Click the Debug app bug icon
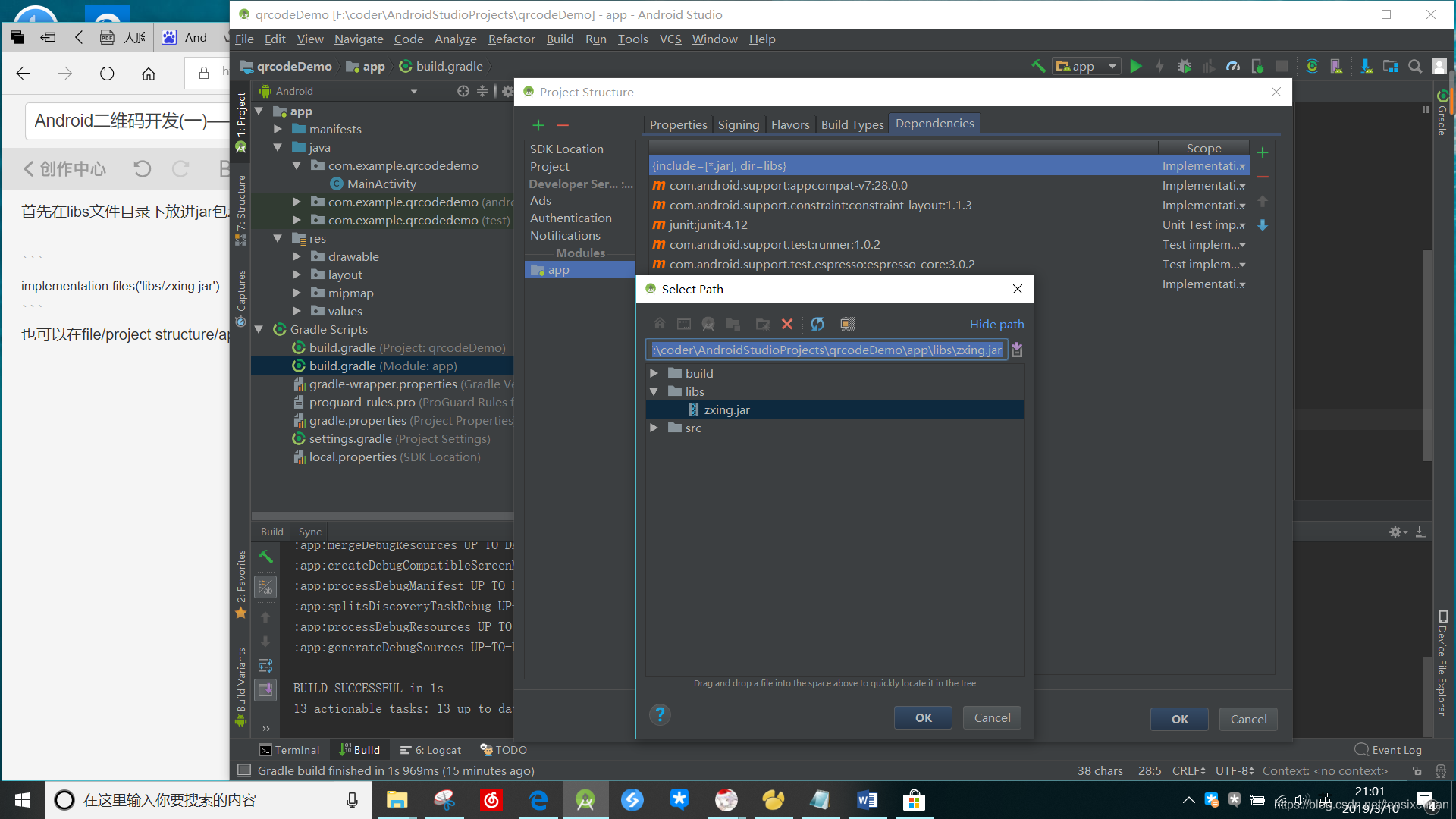The width and height of the screenshot is (1456, 819). [x=1184, y=66]
